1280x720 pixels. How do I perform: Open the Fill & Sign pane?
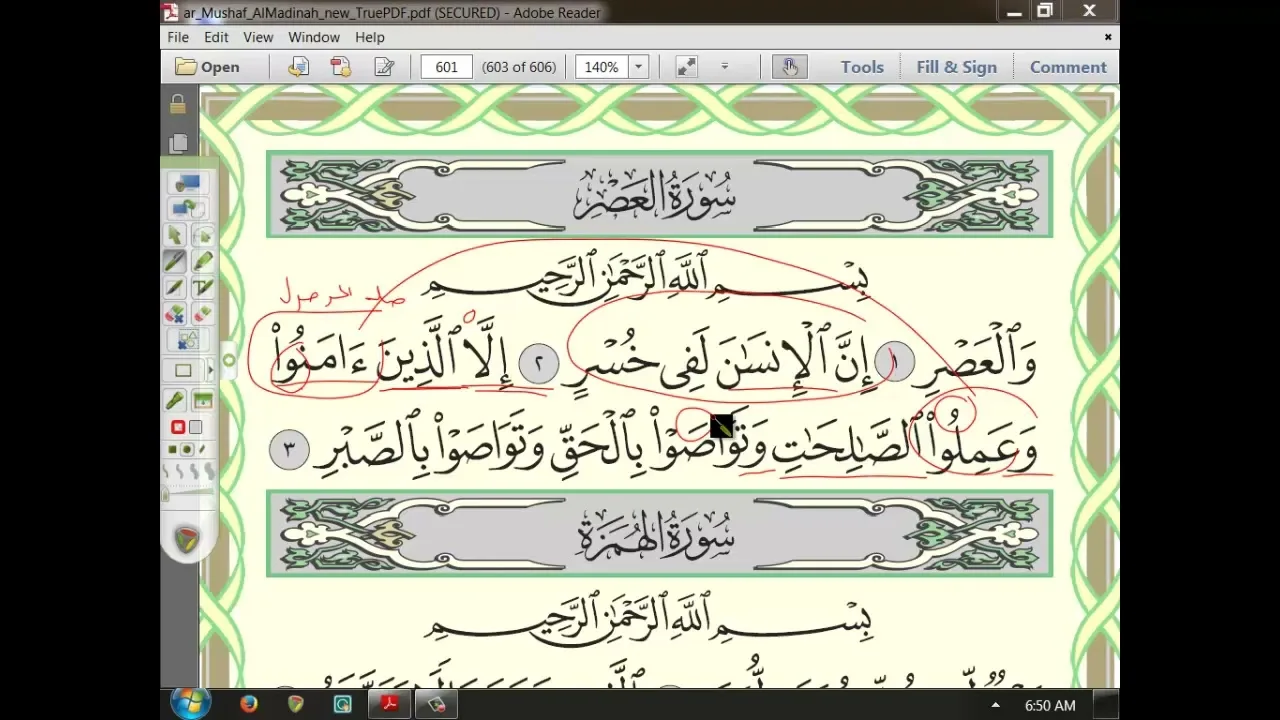point(956,67)
